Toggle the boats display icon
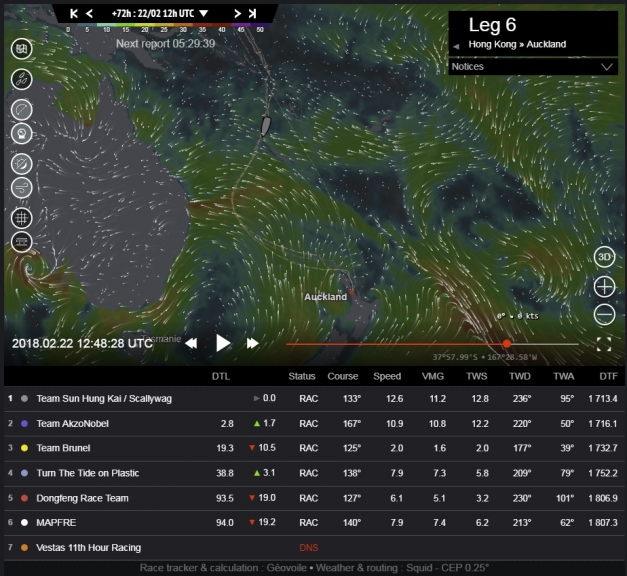Viewport: 627px width, 576px height. [22, 79]
